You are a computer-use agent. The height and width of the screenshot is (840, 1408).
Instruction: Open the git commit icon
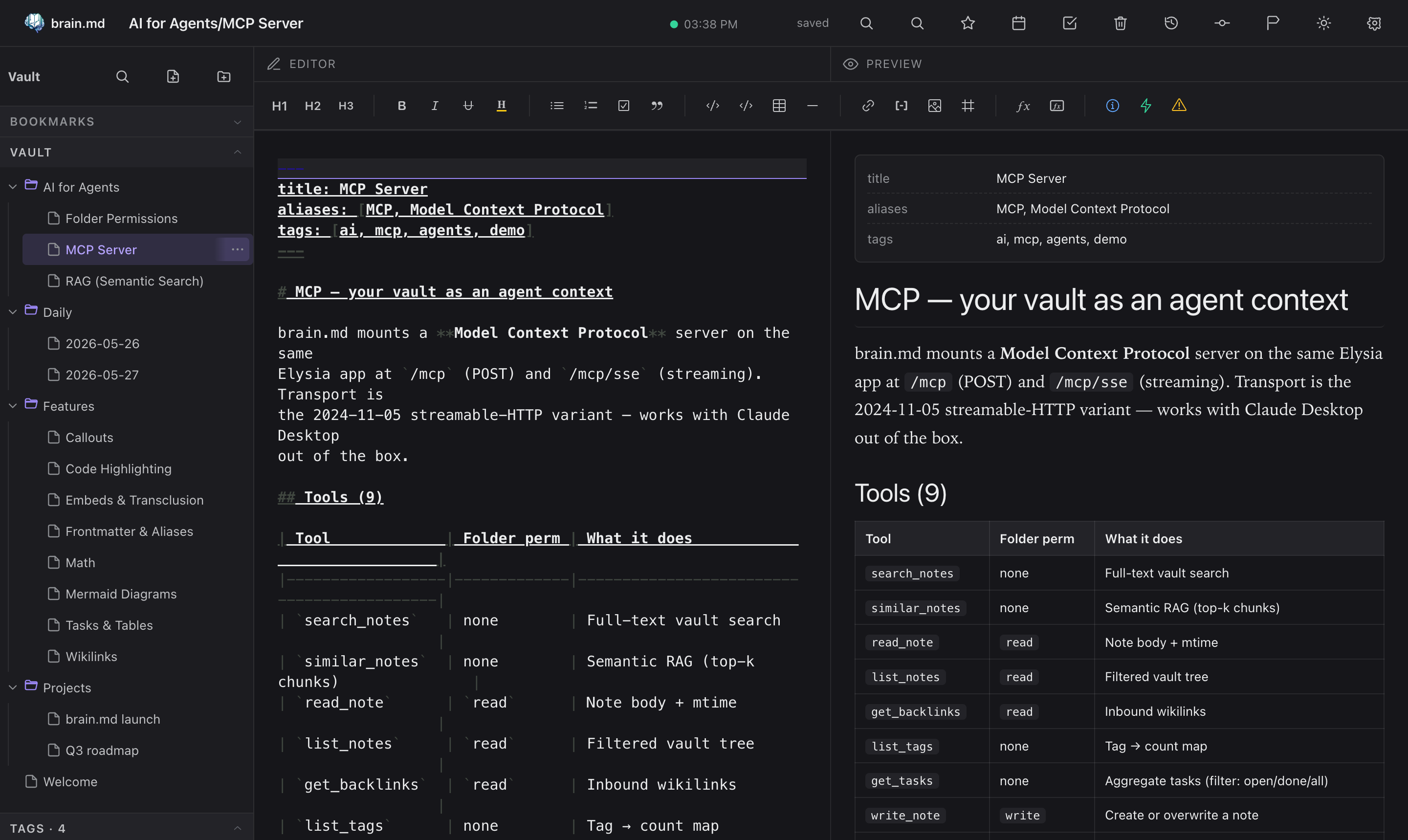click(x=1222, y=23)
